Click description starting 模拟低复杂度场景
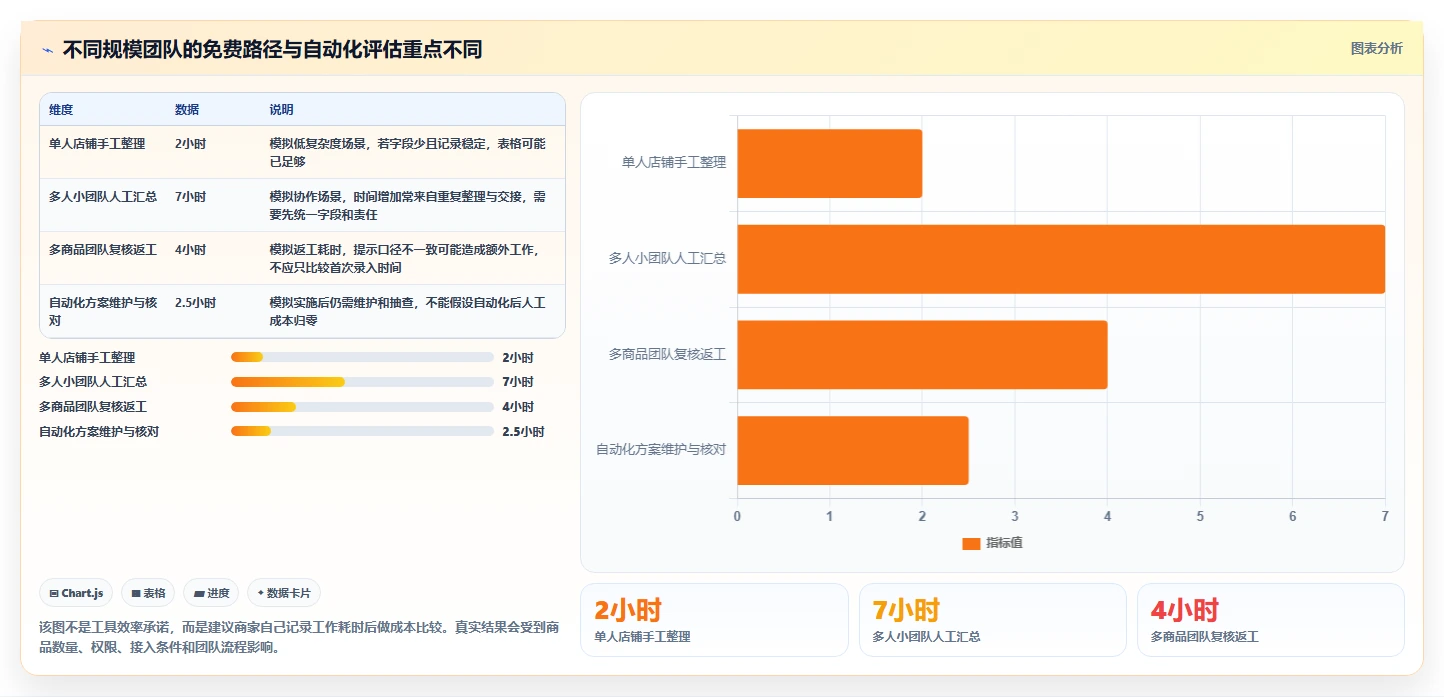The height and width of the screenshot is (697, 1444). pos(408,152)
